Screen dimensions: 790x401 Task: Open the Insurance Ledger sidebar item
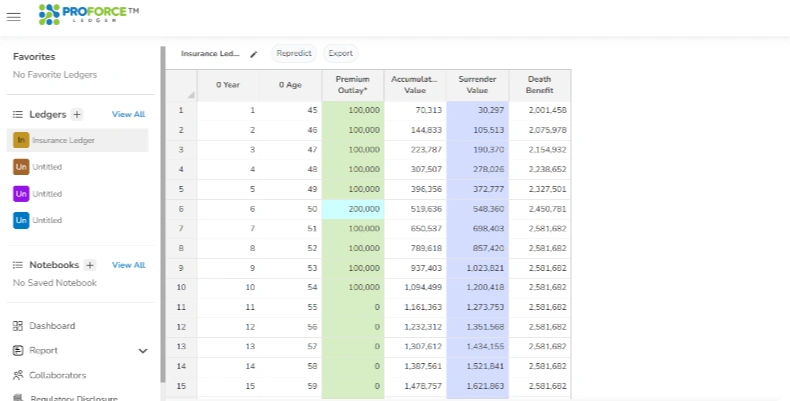tap(78, 140)
